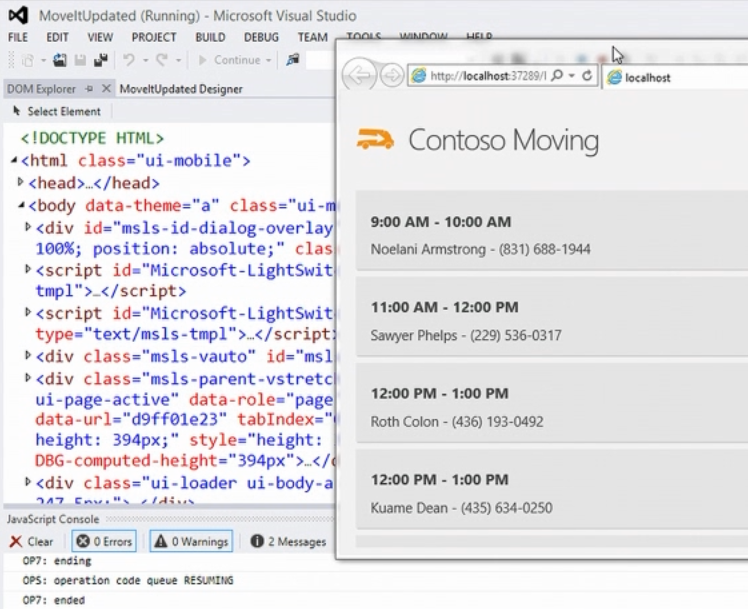Click "operation code queue RESUMING" console line
The height and width of the screenshot is (609, 748).
(144, 580)
